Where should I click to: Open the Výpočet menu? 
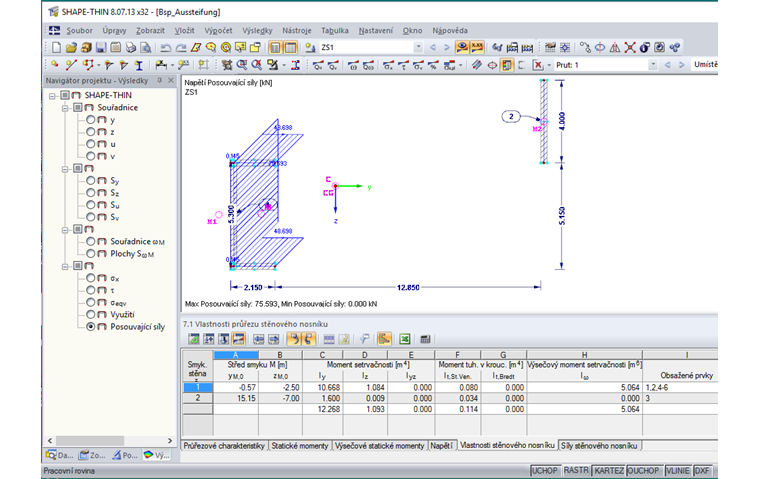point(218,31)
